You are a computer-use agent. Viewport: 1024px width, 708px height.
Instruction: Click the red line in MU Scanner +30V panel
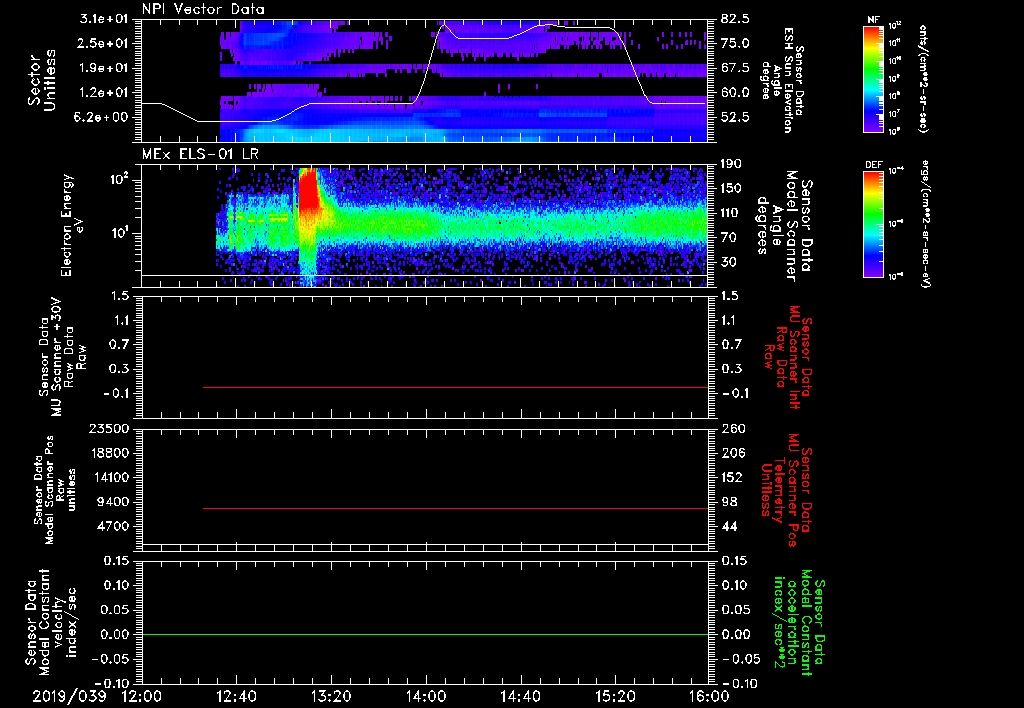pyautogui.click(x=455, y=387)
